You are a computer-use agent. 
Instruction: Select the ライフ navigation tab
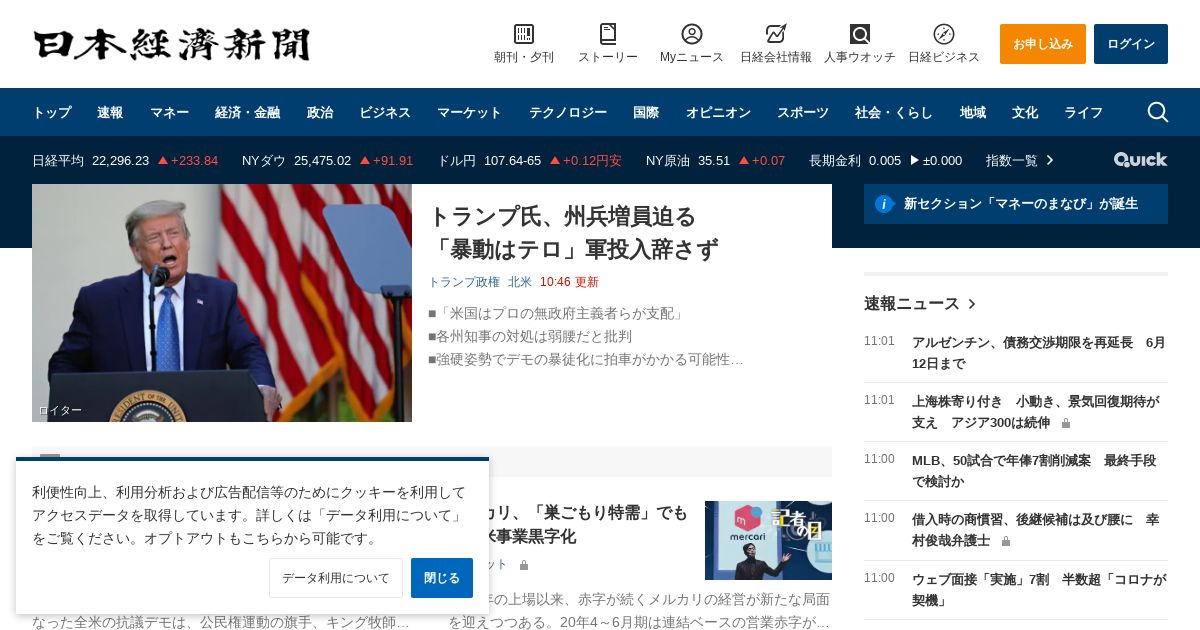click(x=1084, y=112)
